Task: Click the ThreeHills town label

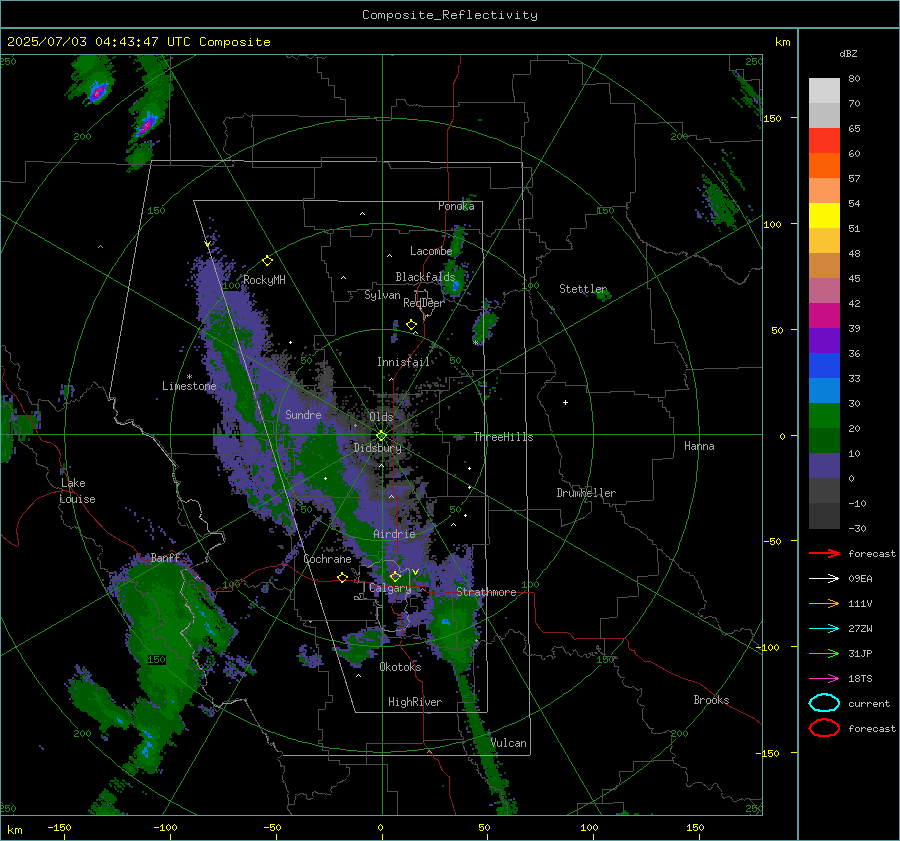Action: 503,437
